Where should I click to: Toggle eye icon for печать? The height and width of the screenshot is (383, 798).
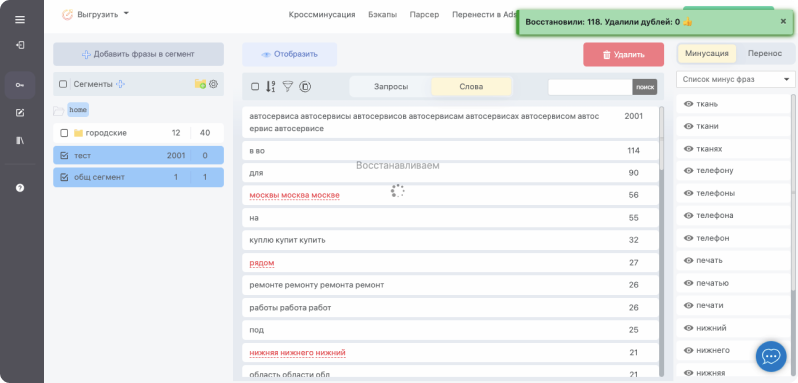click(x=689, y=260)
